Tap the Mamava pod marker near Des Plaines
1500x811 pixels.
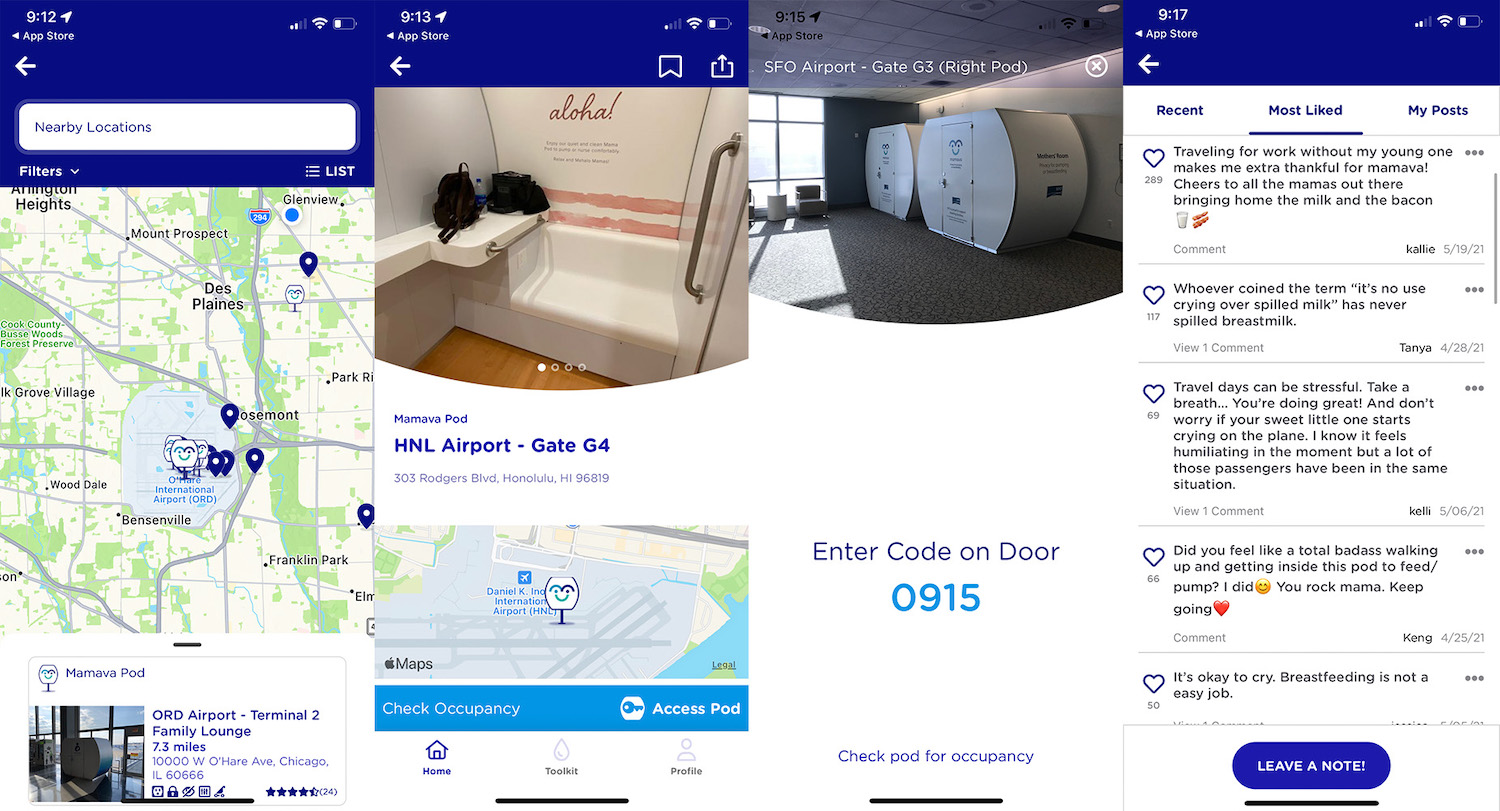coord(295,296)
